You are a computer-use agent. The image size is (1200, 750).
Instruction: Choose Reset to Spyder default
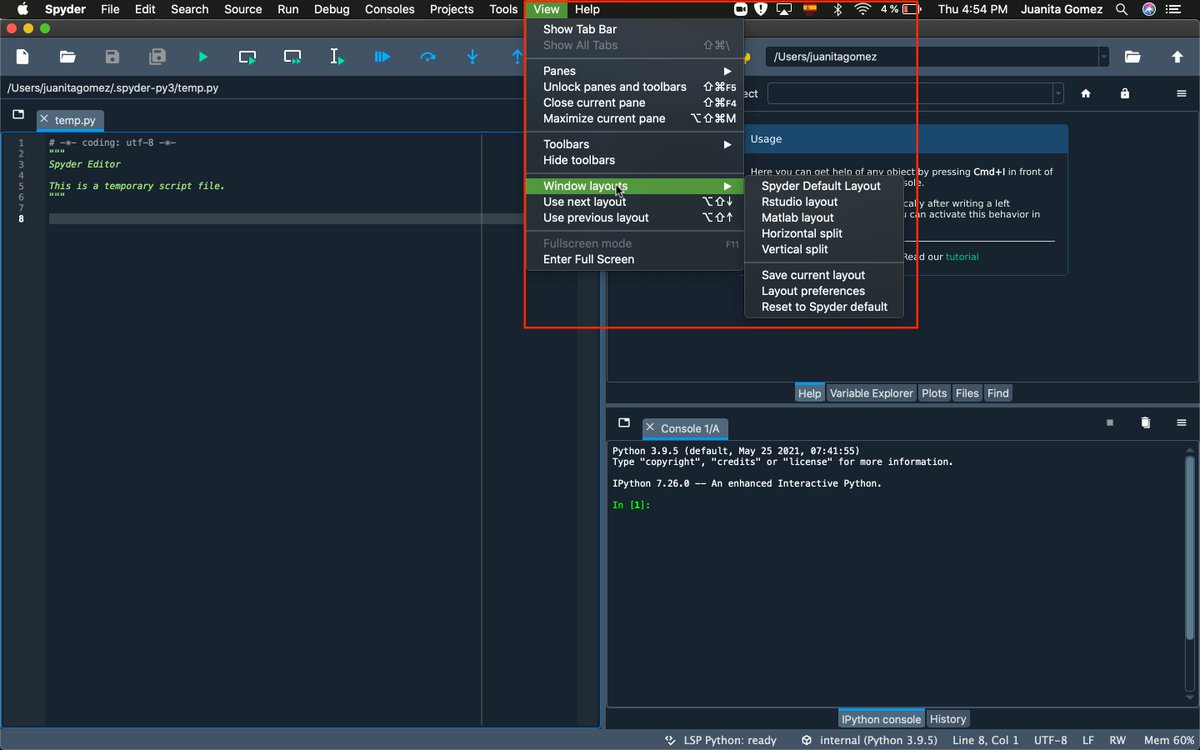click(824, 307)
